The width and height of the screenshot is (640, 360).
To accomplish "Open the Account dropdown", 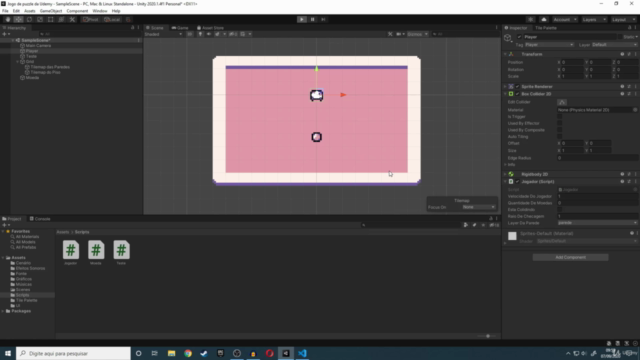I will pos(564,19).
